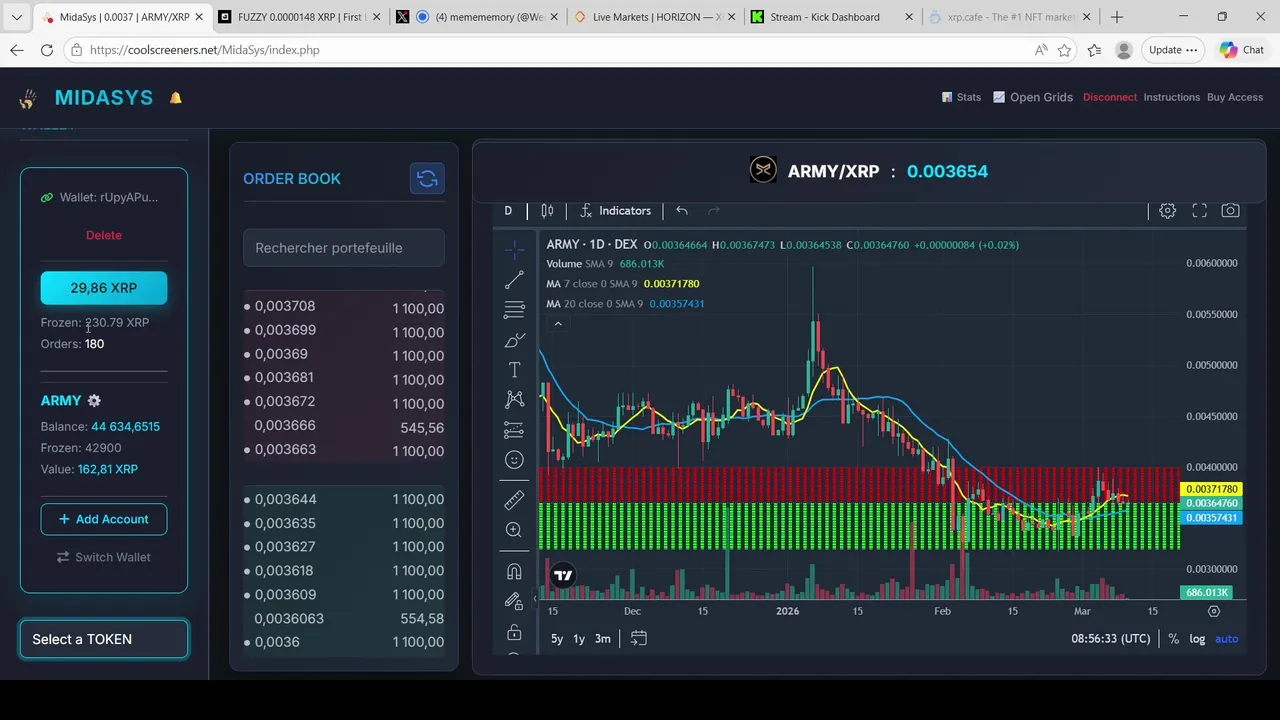
Task: Open Copilot Chat in browser
Action: pos(1242,50)
